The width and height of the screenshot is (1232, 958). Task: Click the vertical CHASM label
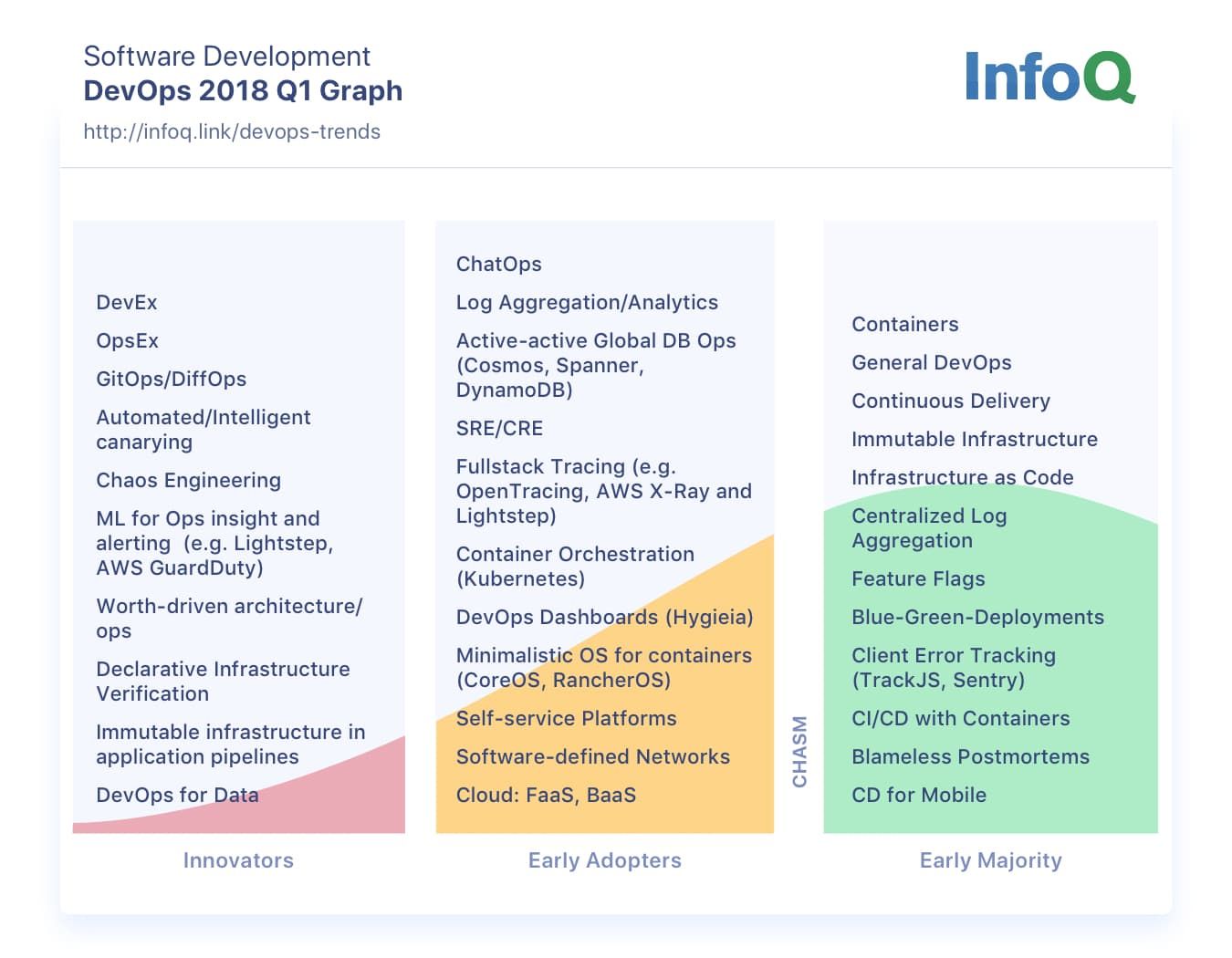coord(799,751)
